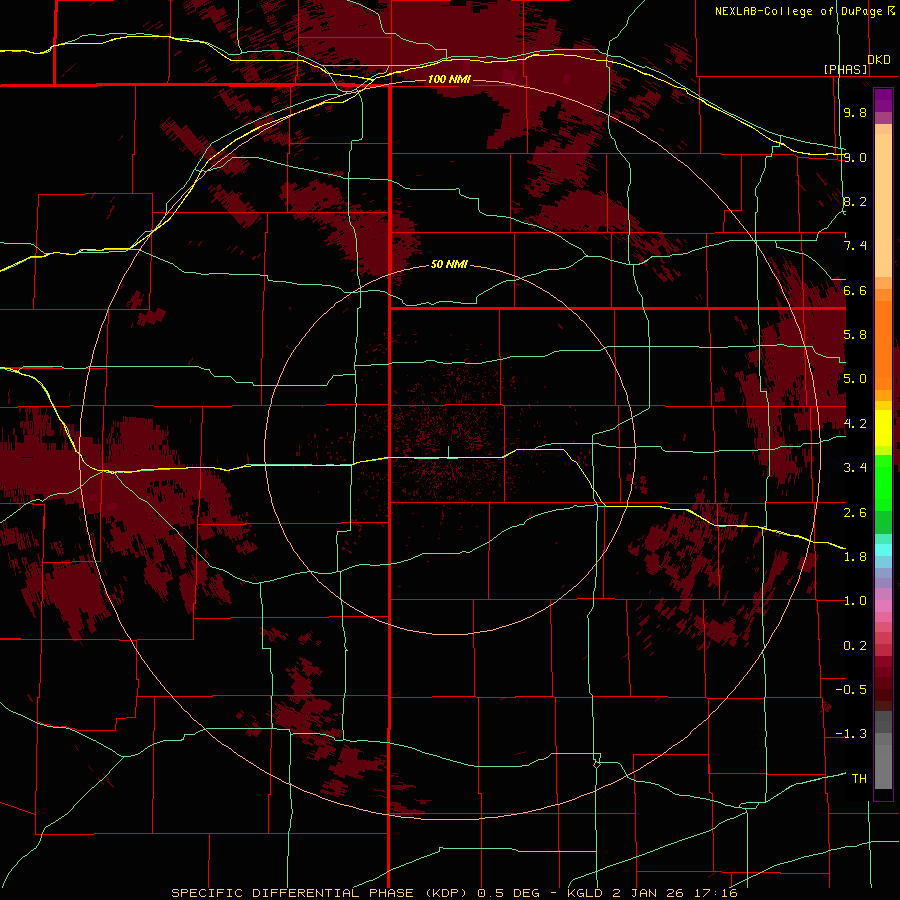Click the yellow color bar segment
Image resolution: width=900 pixels, height=900 pixels.
883,428
